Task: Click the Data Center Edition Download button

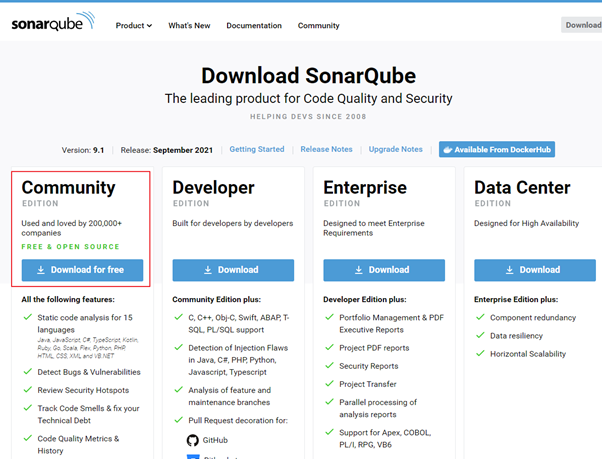Action: (535, 270)
